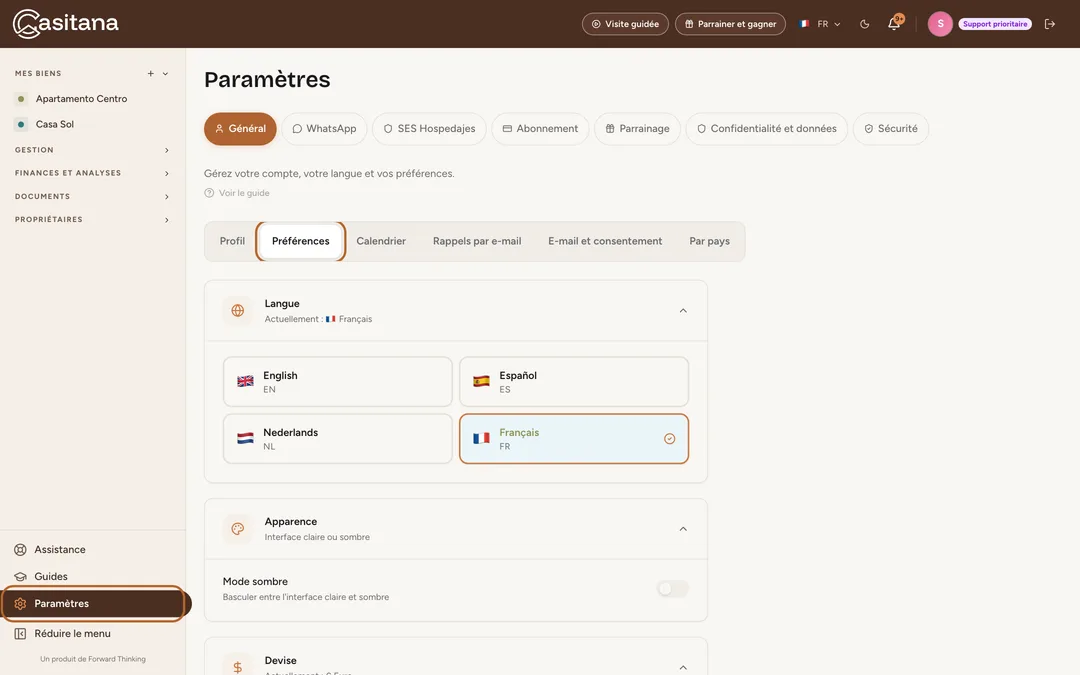Click the Support prioritaire badge
Image resolution: width=1080 pixels, height=675 pixels.
coord(995,24)
